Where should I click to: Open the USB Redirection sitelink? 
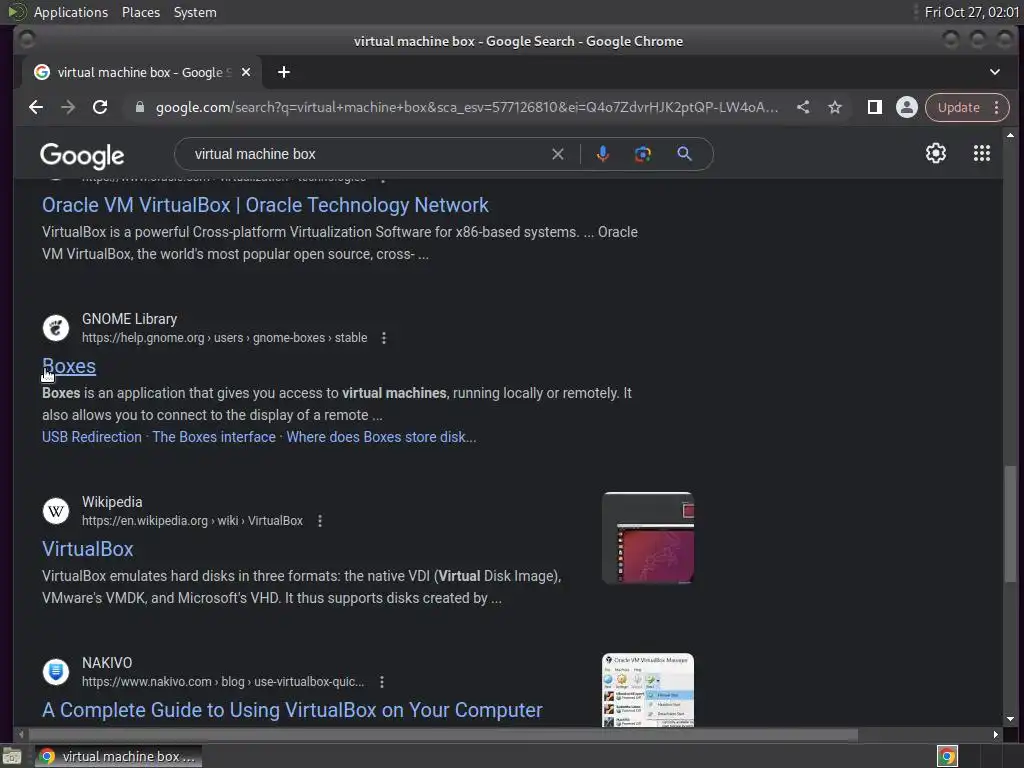(91, 437)
